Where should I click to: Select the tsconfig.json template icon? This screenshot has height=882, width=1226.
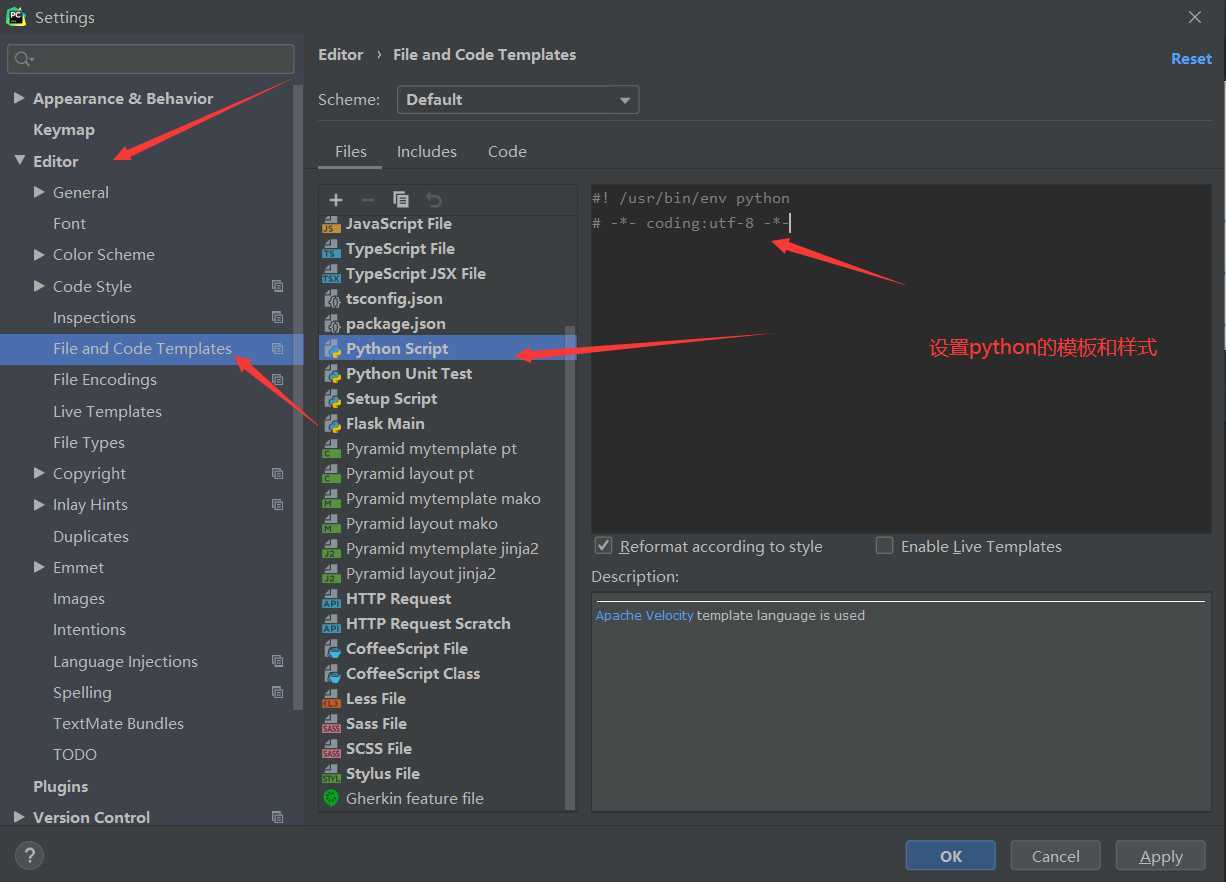tap(331, 299)
